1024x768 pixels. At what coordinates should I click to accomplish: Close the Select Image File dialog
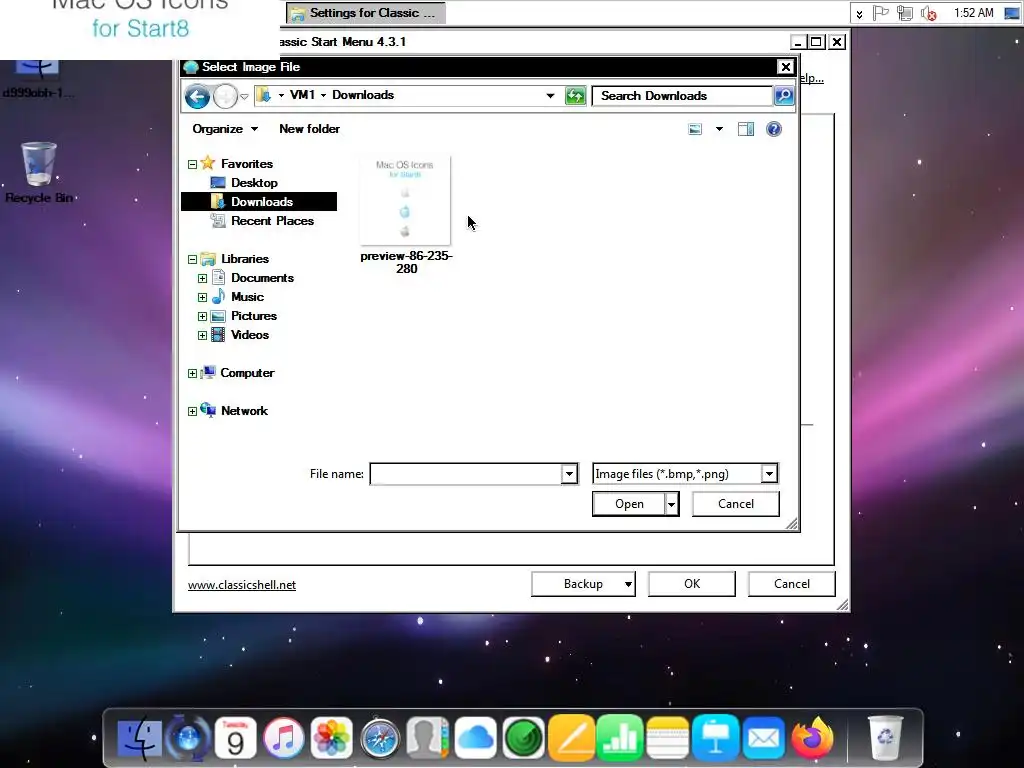point(786,67)
